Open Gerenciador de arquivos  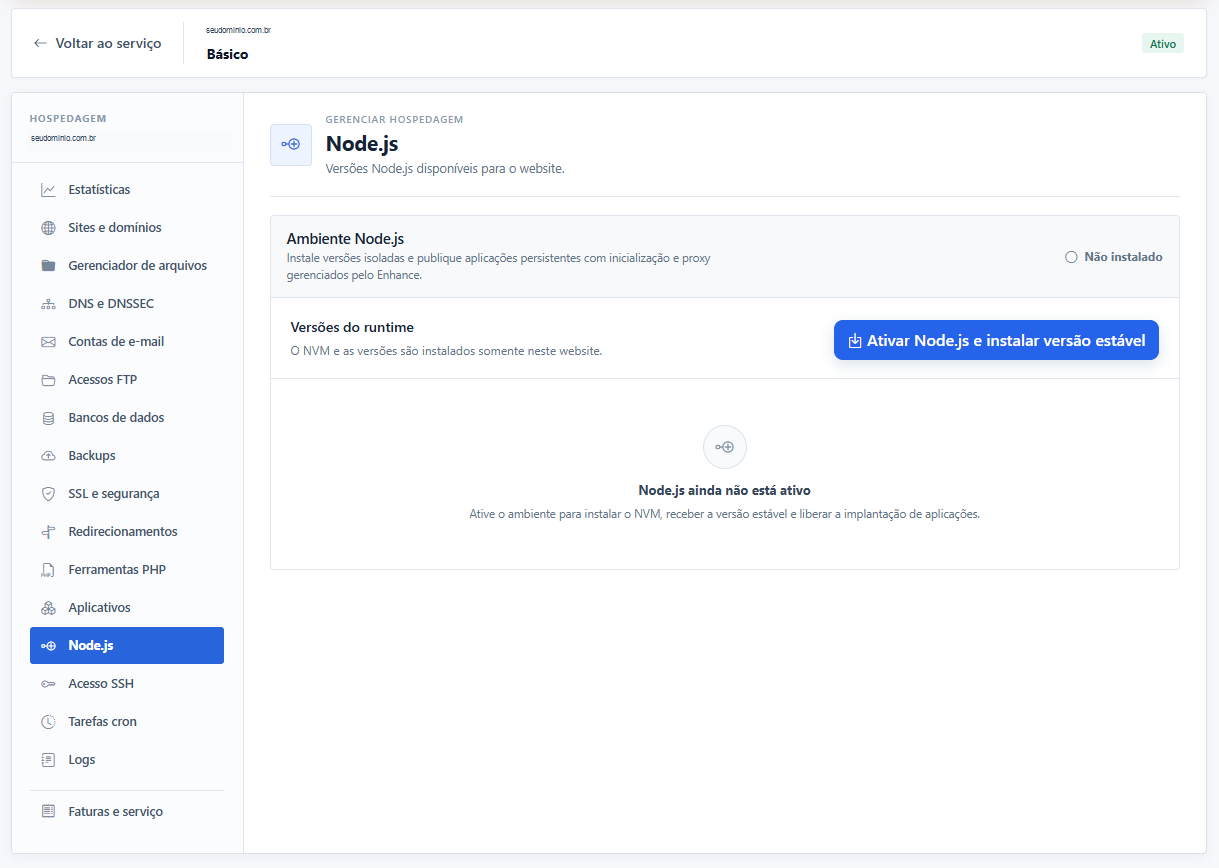click(127, 266)
